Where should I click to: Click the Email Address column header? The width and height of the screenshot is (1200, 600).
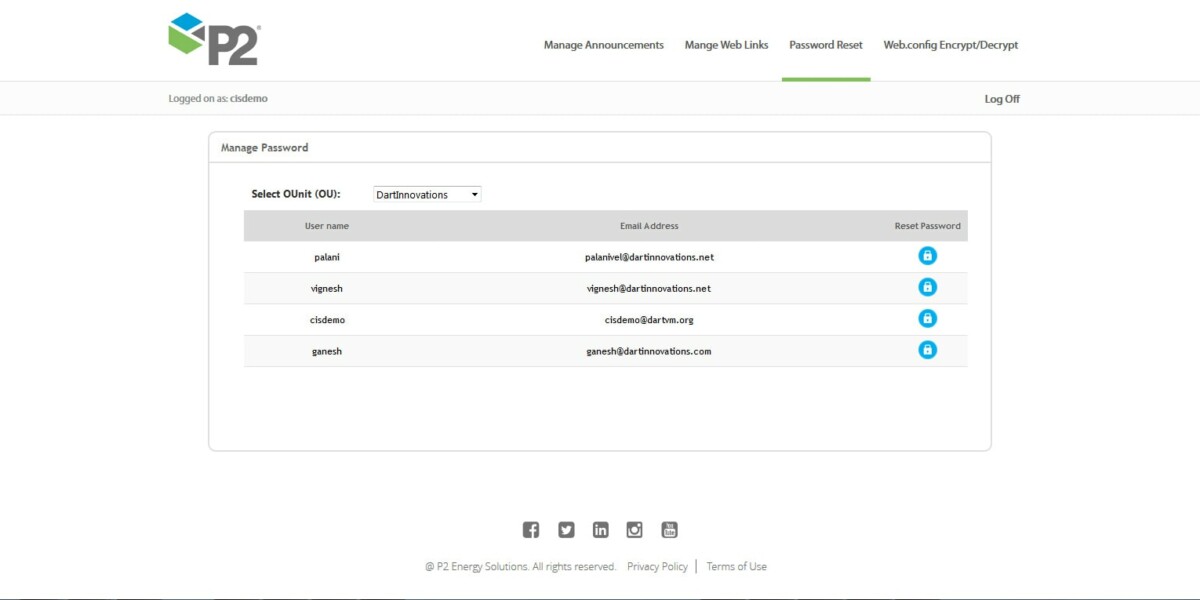point(649,225)
